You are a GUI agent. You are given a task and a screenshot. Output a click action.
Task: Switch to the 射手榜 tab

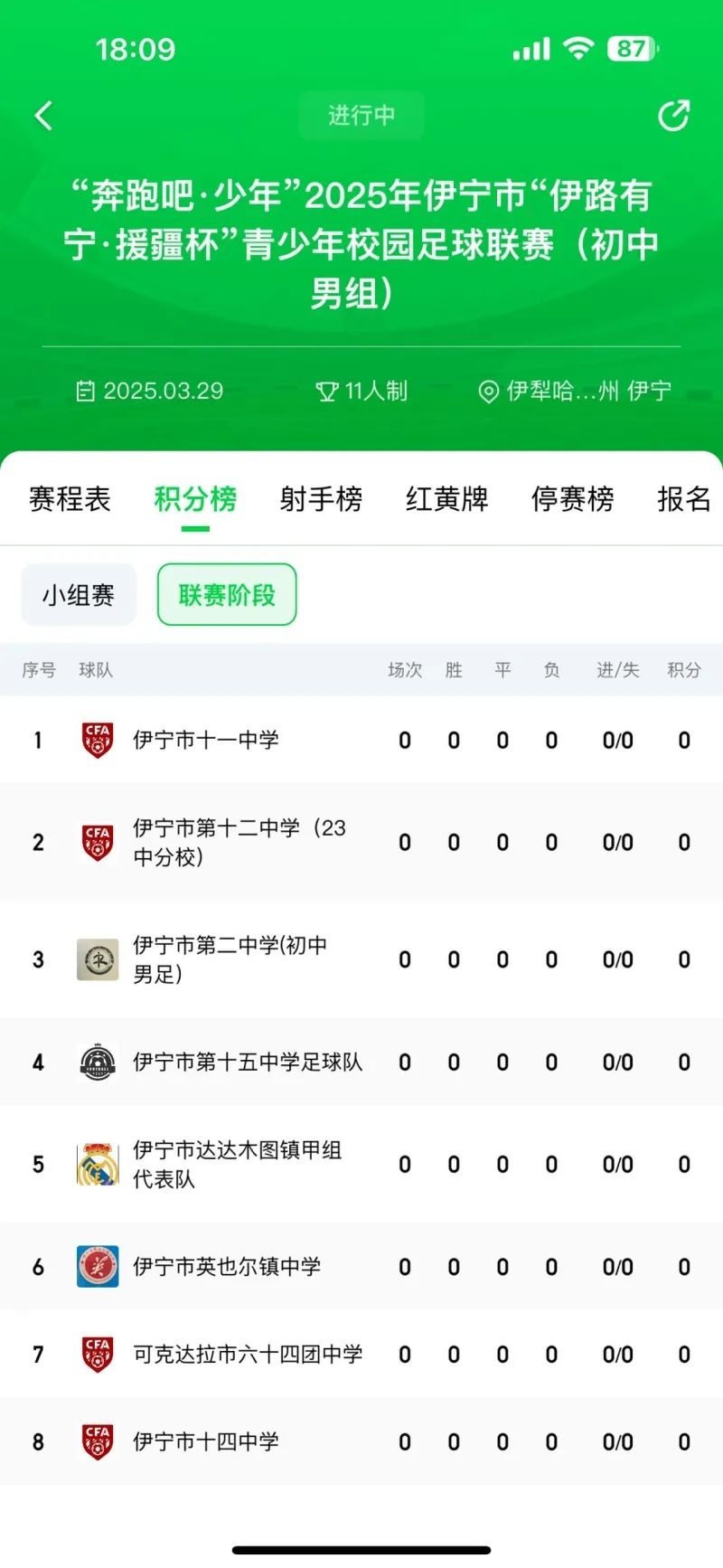[321, 499]
